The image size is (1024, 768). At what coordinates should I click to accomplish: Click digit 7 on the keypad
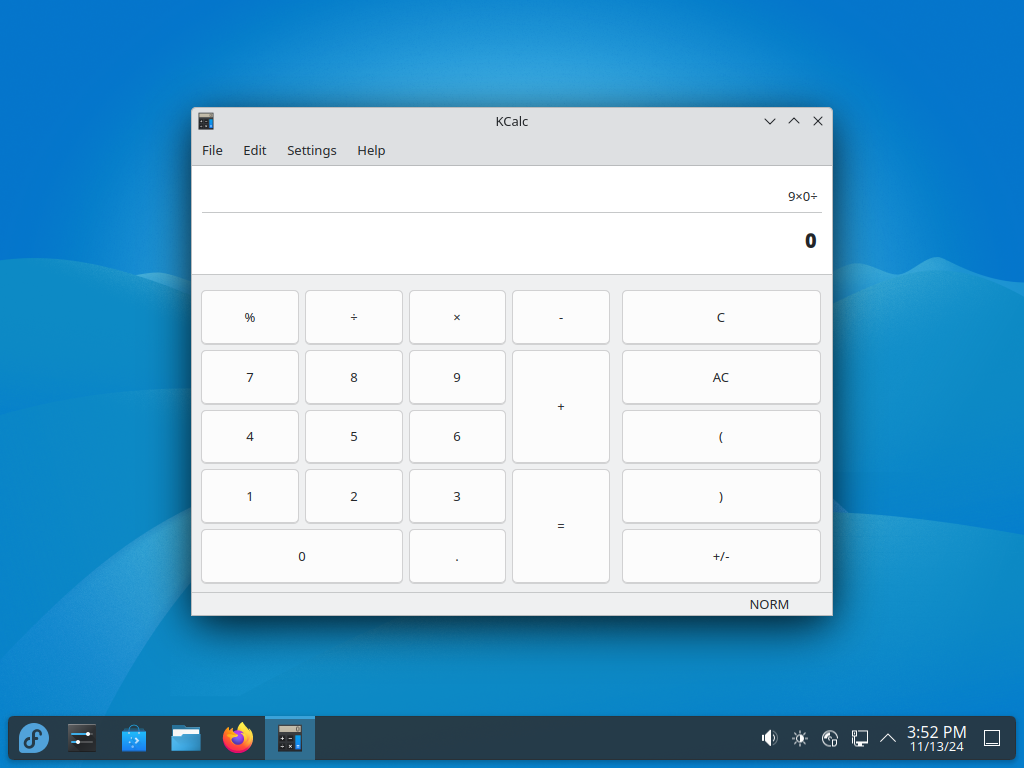250,377
